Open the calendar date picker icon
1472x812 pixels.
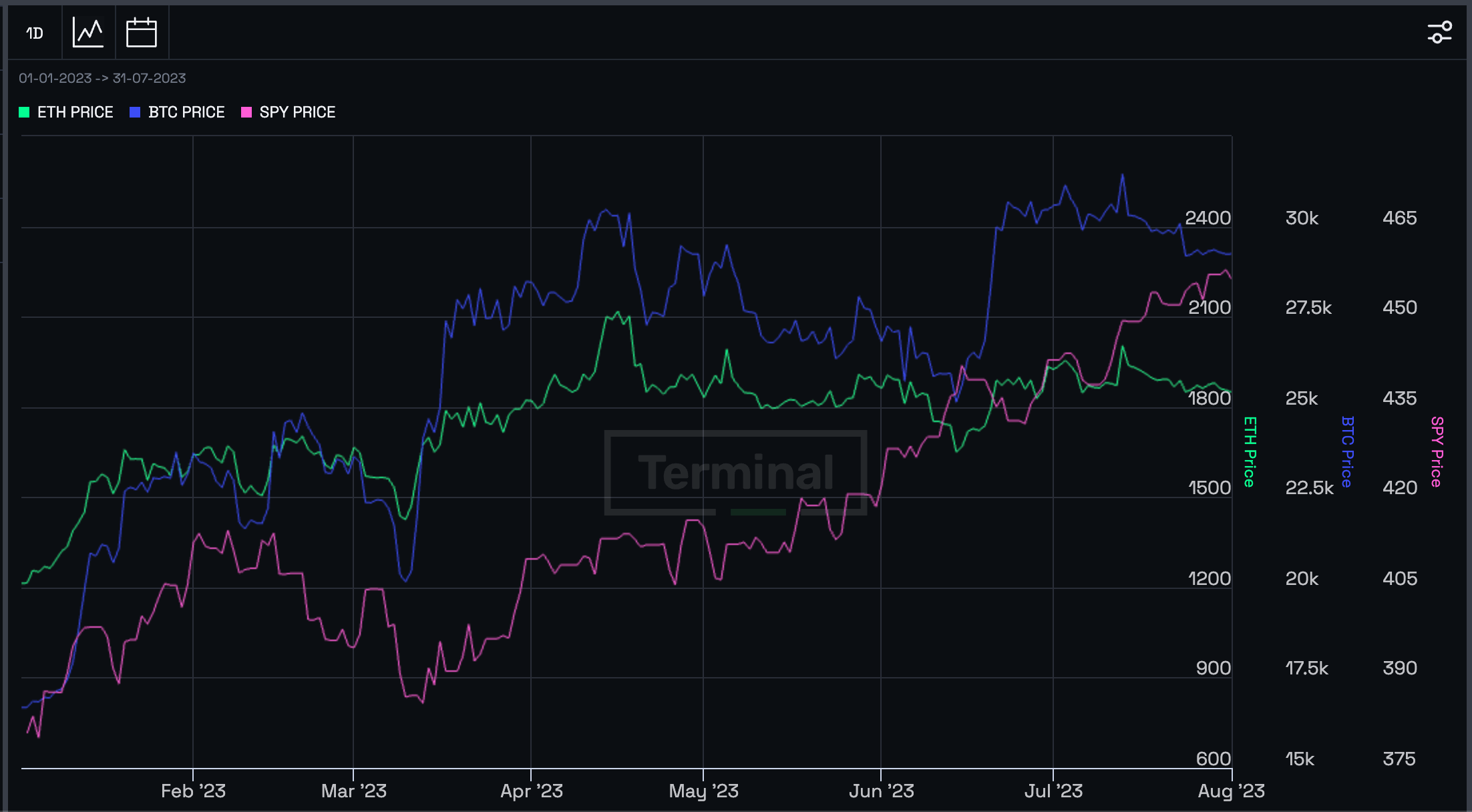point(142,33)
